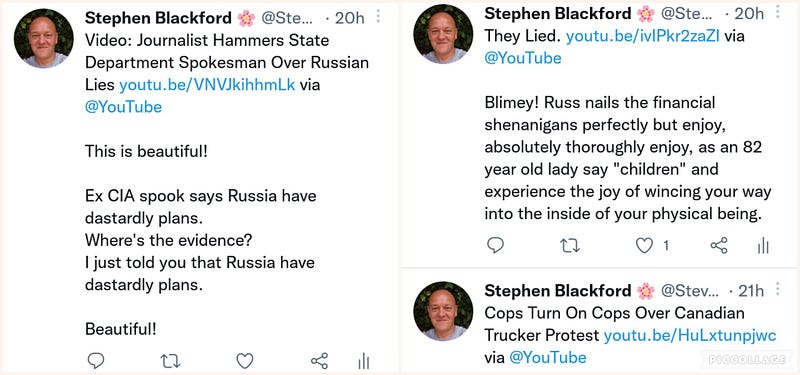Share the They Lied tweet

(719, 246)
